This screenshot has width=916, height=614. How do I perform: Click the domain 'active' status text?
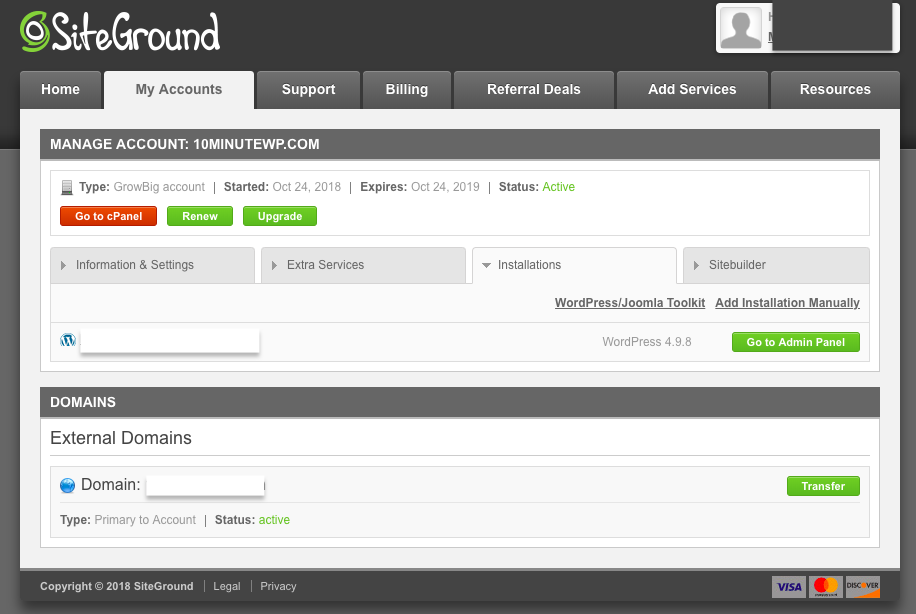(274, 520)
